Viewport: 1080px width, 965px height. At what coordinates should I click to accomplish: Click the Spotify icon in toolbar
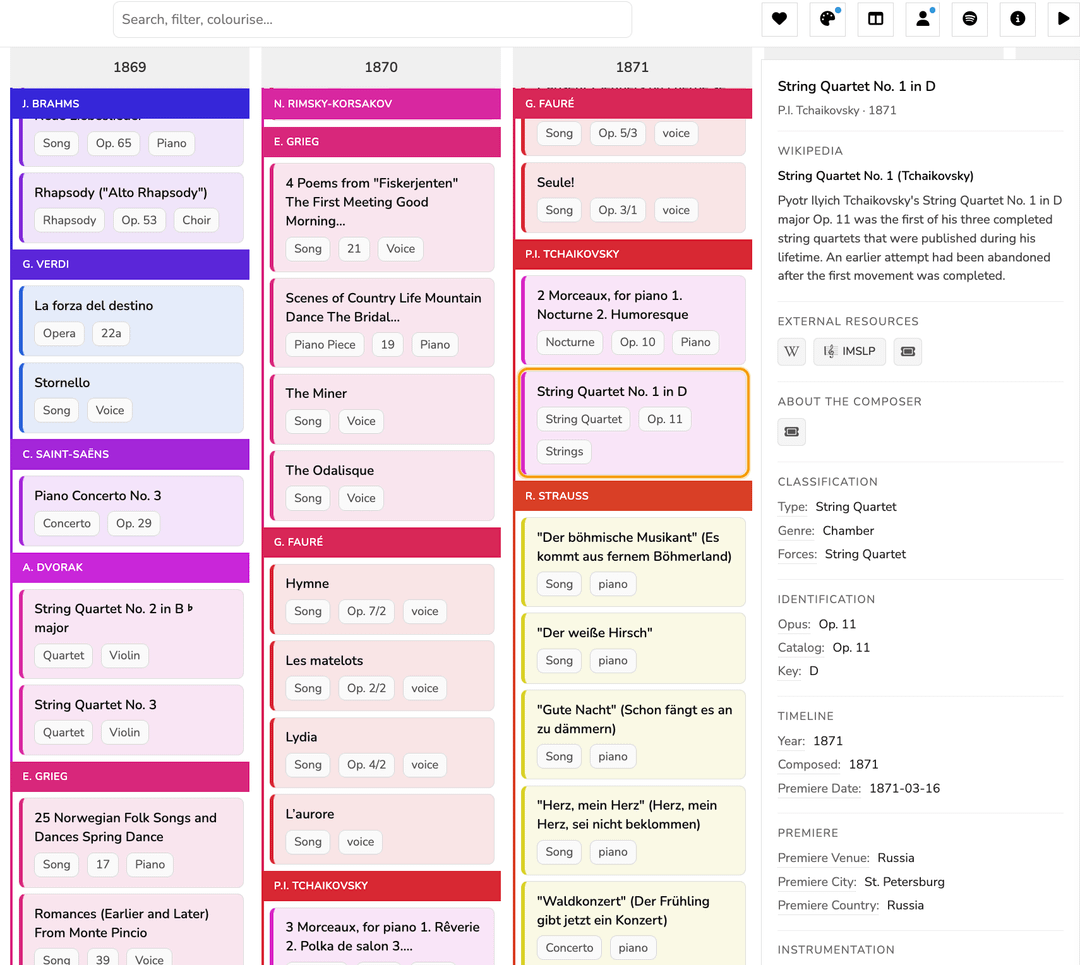click(969, 19)
